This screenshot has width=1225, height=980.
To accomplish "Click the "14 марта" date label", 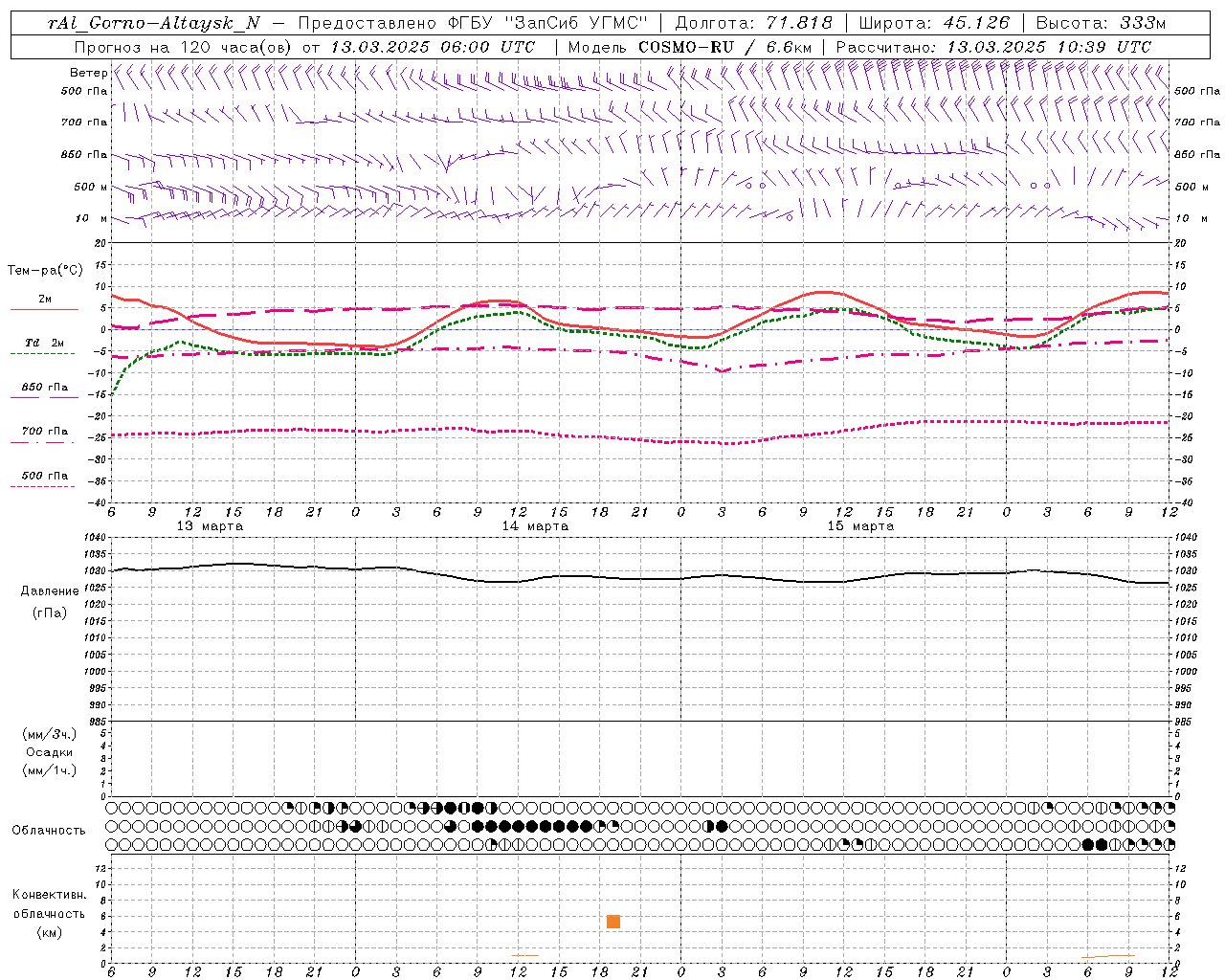I will pyautogui.click(x=536, y=526).
